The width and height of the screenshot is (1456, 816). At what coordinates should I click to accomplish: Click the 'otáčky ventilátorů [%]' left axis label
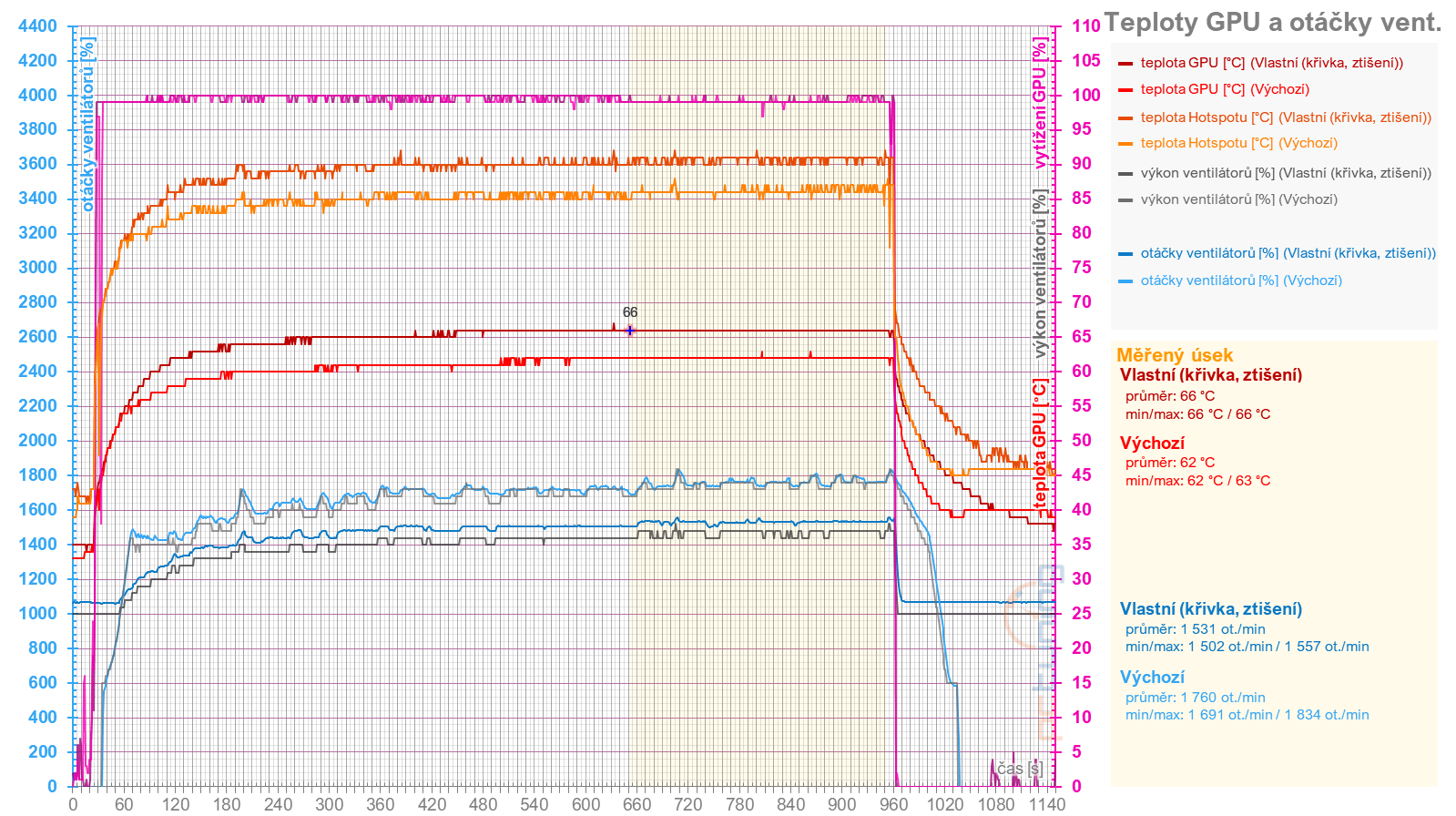pyautogui.click(x=88, y=124)
